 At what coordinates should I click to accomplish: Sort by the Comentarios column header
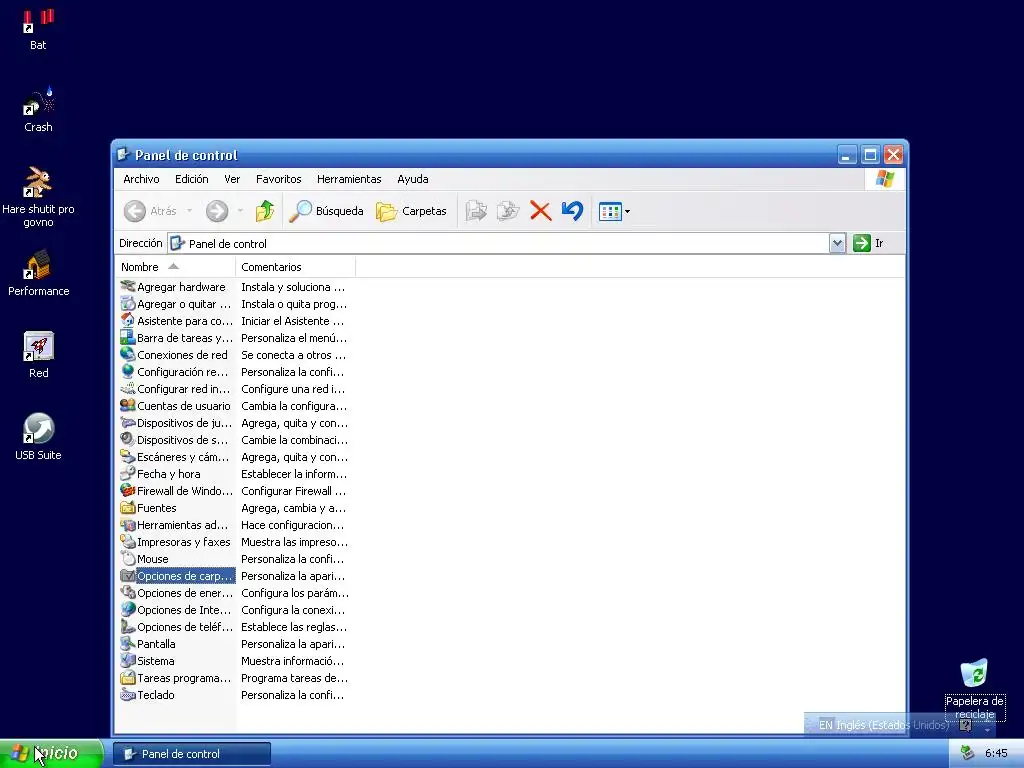click(x=295, y=266)
